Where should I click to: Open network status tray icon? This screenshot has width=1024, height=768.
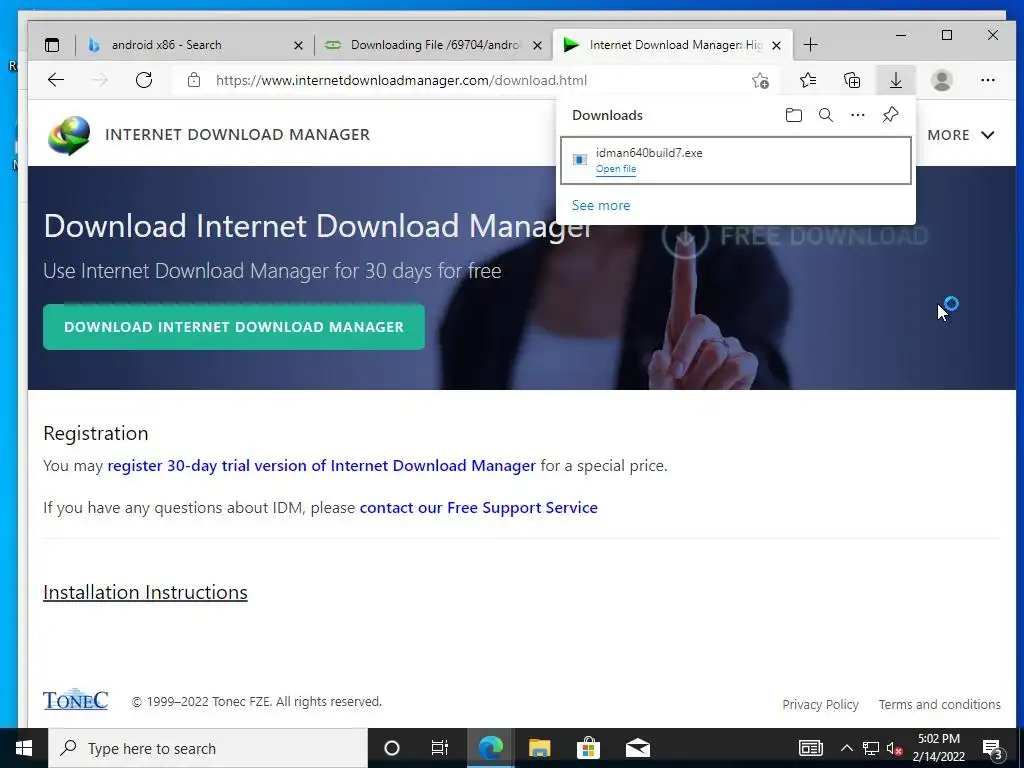(871, 748)
